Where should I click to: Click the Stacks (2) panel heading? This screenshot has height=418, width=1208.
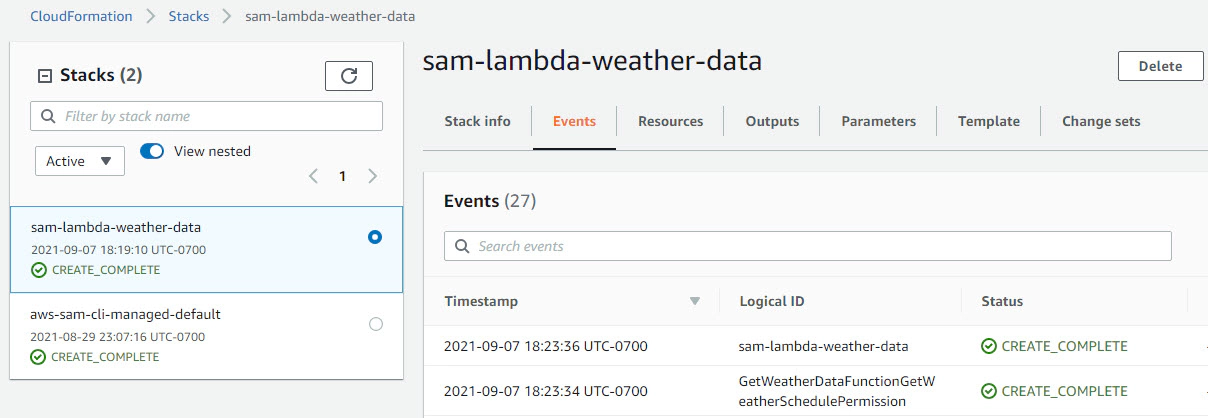click(101, 75)
